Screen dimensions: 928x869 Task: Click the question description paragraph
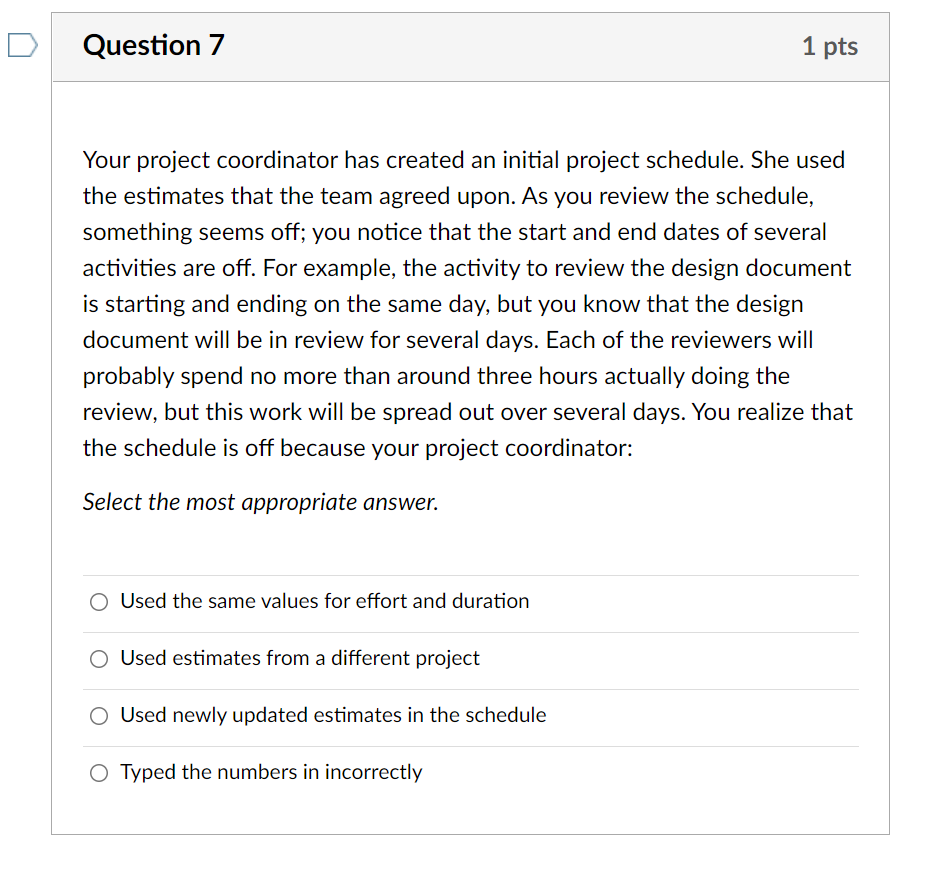(467, 303)
